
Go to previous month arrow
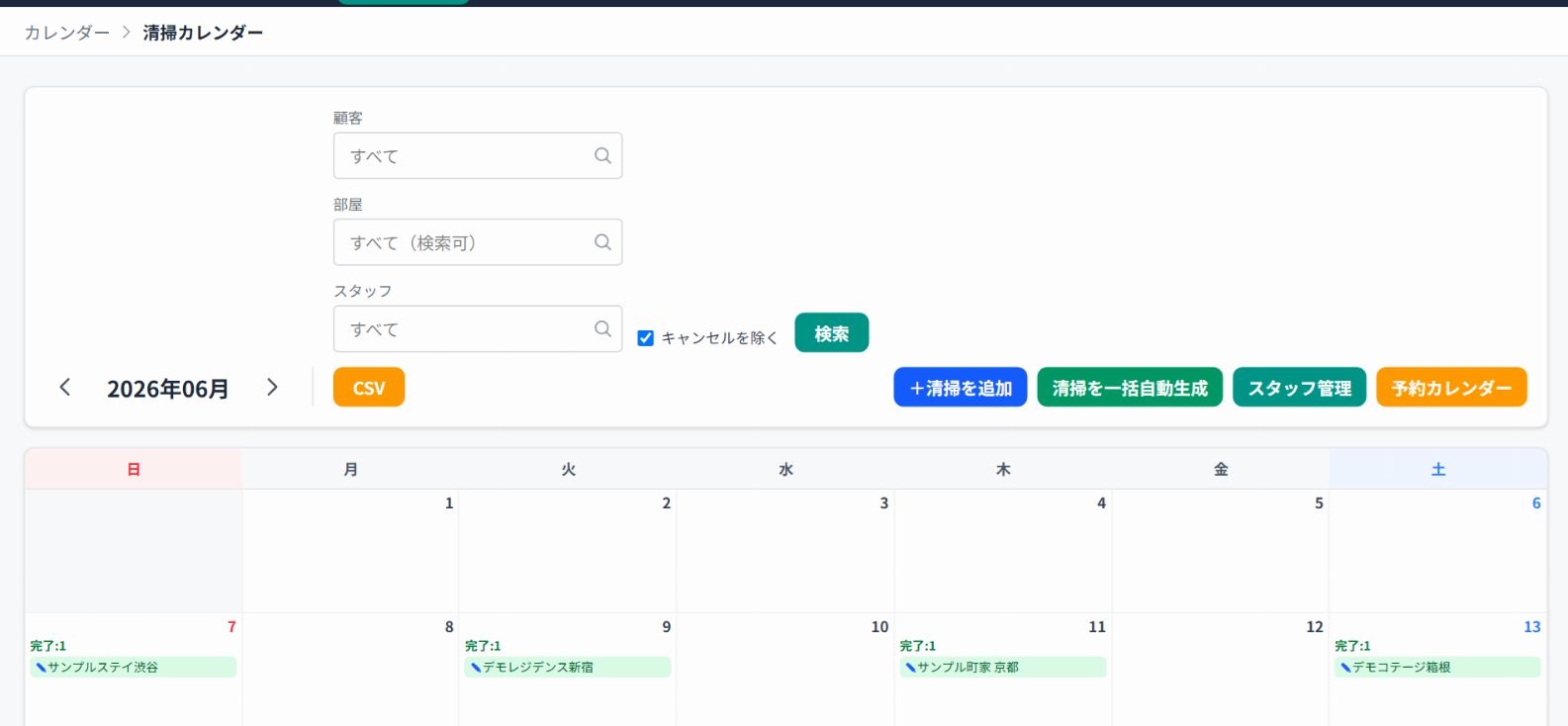65,388
